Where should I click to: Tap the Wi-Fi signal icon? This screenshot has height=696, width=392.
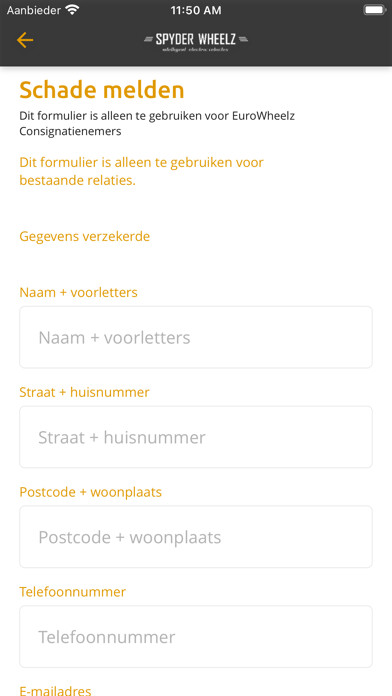click(x=71, y=10)
